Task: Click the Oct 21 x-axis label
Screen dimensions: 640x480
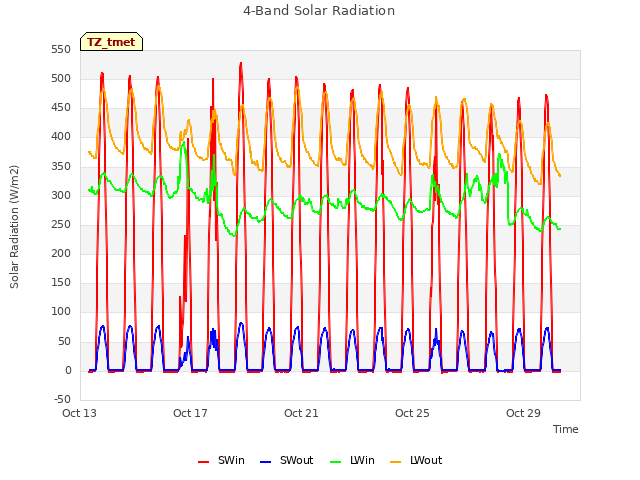Action: click(x=301, y=413)
